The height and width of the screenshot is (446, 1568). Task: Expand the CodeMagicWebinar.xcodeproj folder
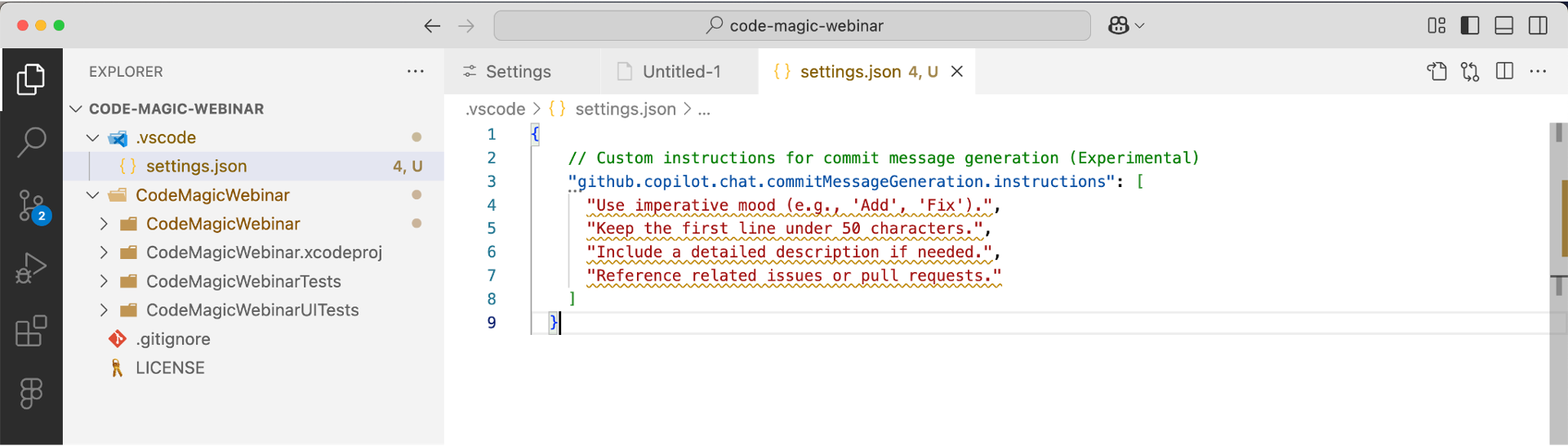[104, 252]
